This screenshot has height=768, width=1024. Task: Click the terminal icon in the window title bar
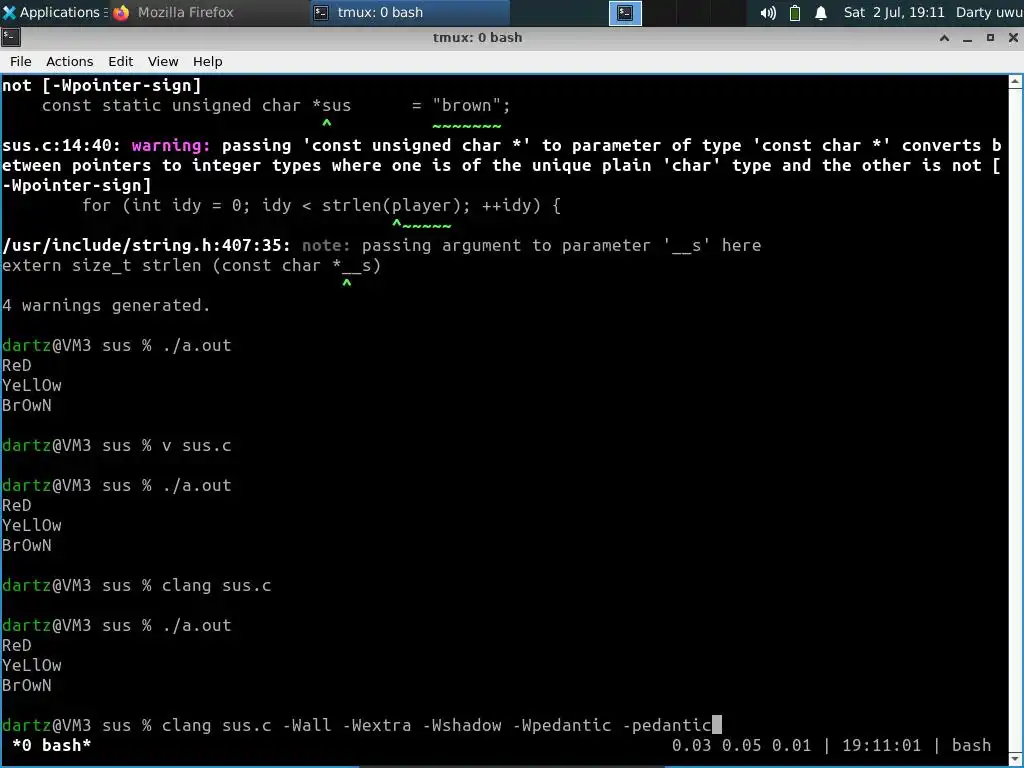click(x=10, y=38)
